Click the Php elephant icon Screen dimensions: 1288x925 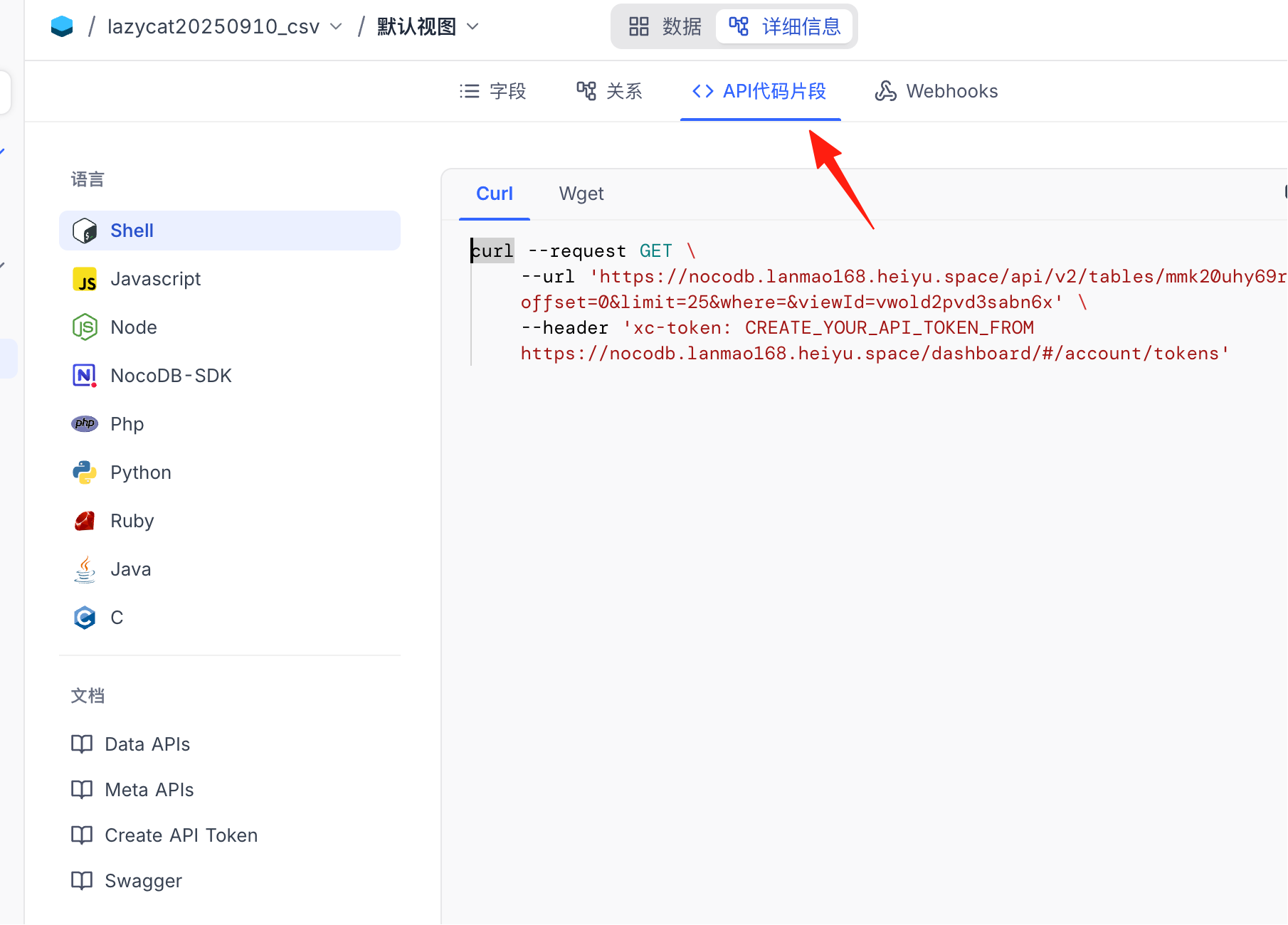pyautogui.click(x=85, y=423)
